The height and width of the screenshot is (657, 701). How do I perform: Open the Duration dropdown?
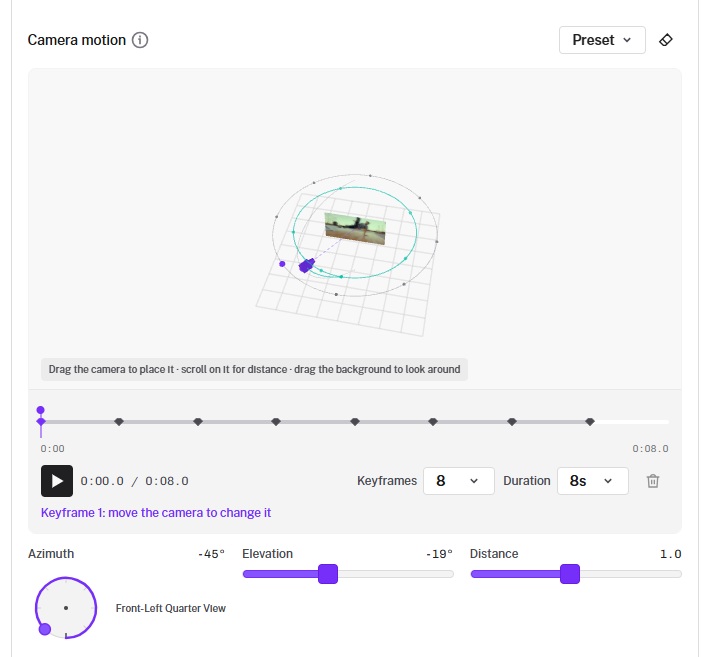pos(592,481)
